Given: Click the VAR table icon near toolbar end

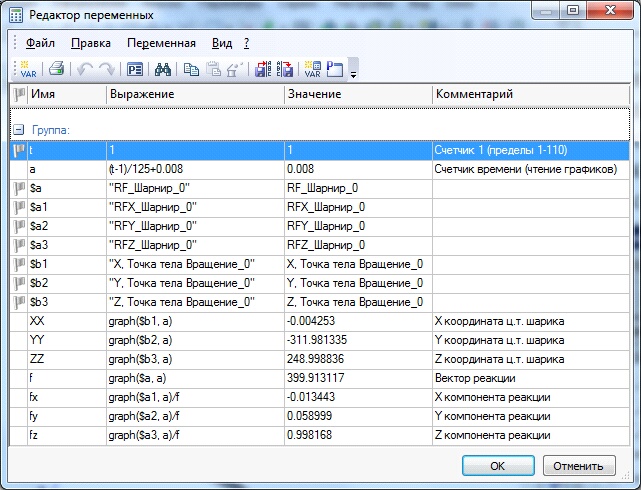Looking at the screenshot, I should (x=312, y=69).
